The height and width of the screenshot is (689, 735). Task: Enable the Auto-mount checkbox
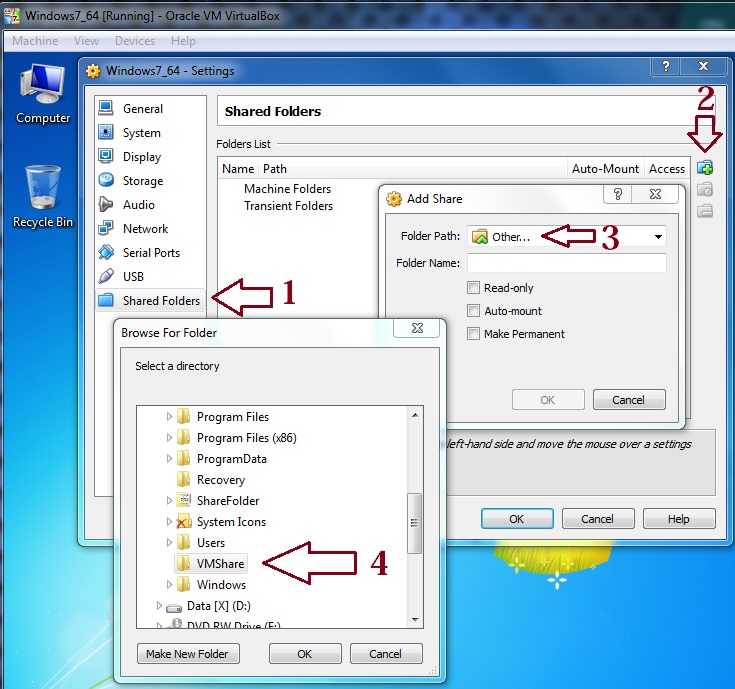473,310
